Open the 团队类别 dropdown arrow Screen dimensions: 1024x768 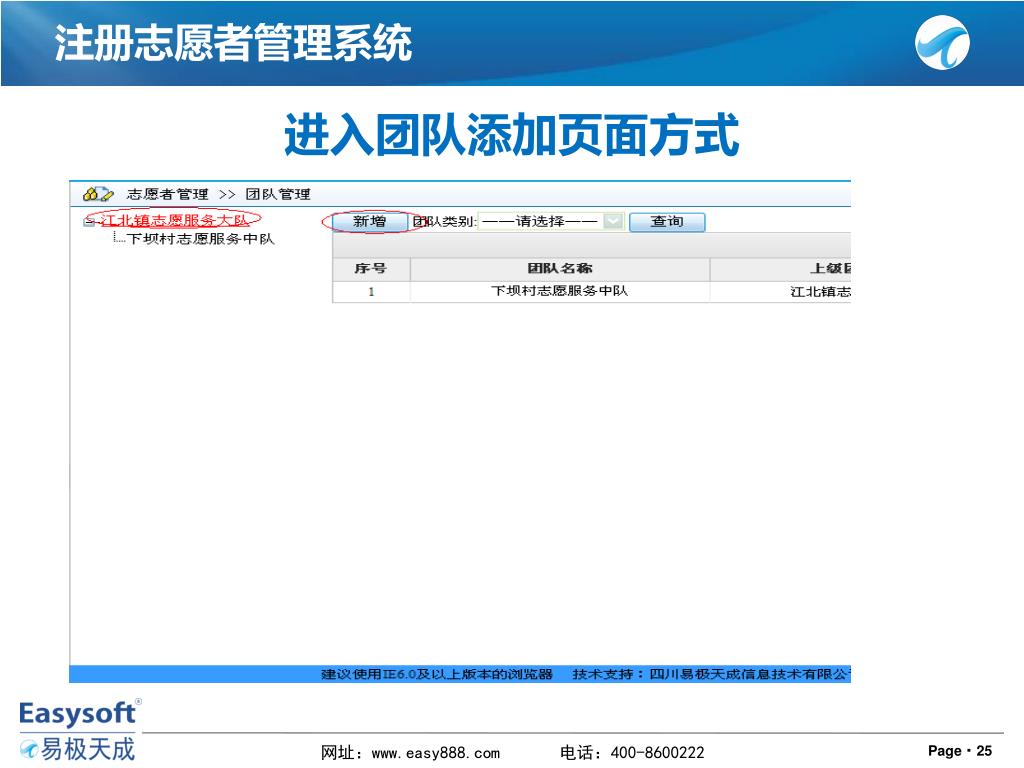click(614, 222)
